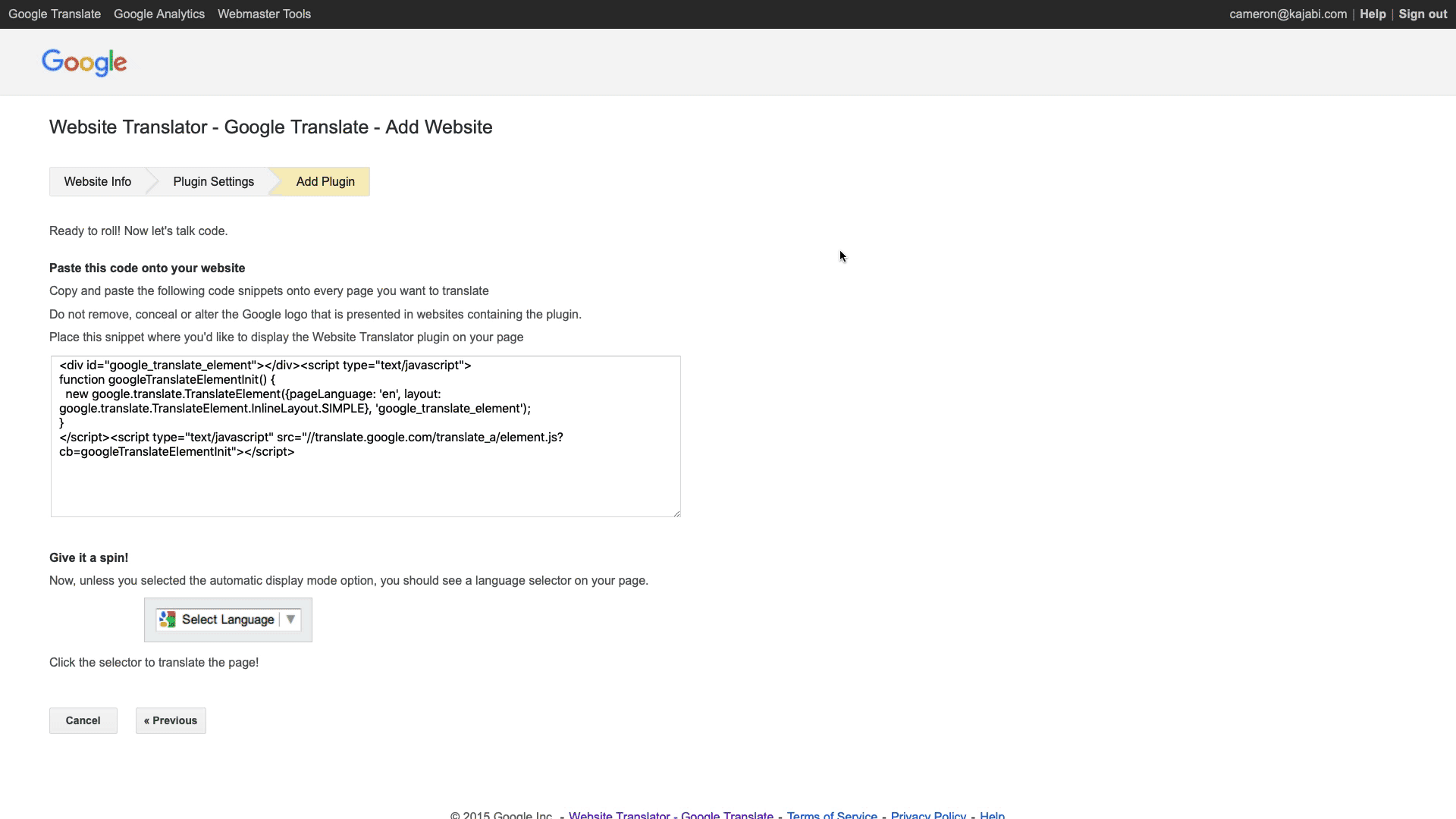Viewport: 1456px width, 819px height.
Task: Go to the Plugin Settings step
Action: pyautogui.click(x=213, y=182)
